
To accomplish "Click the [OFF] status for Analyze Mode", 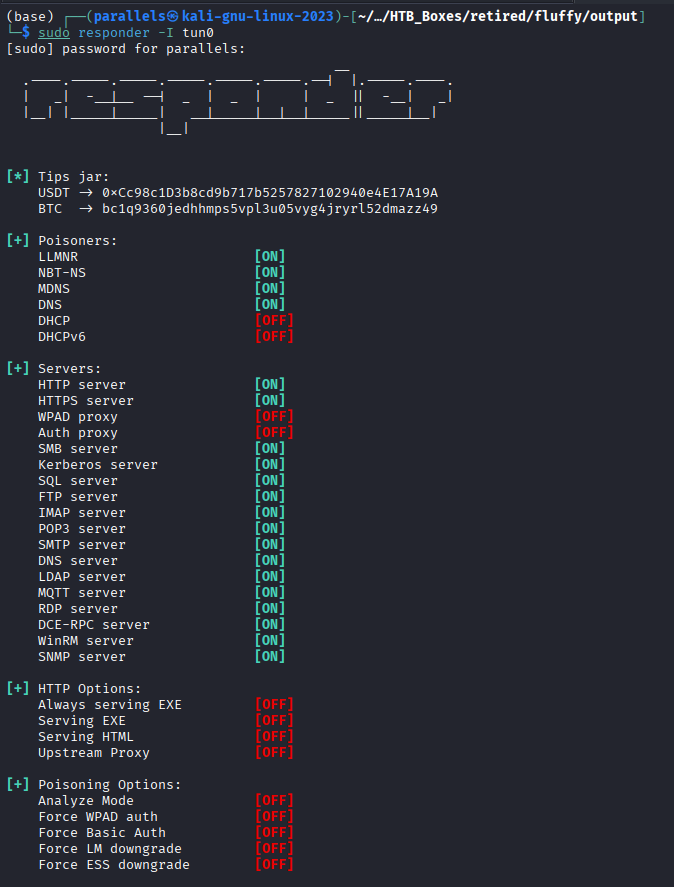I will [x=274, y=800].
